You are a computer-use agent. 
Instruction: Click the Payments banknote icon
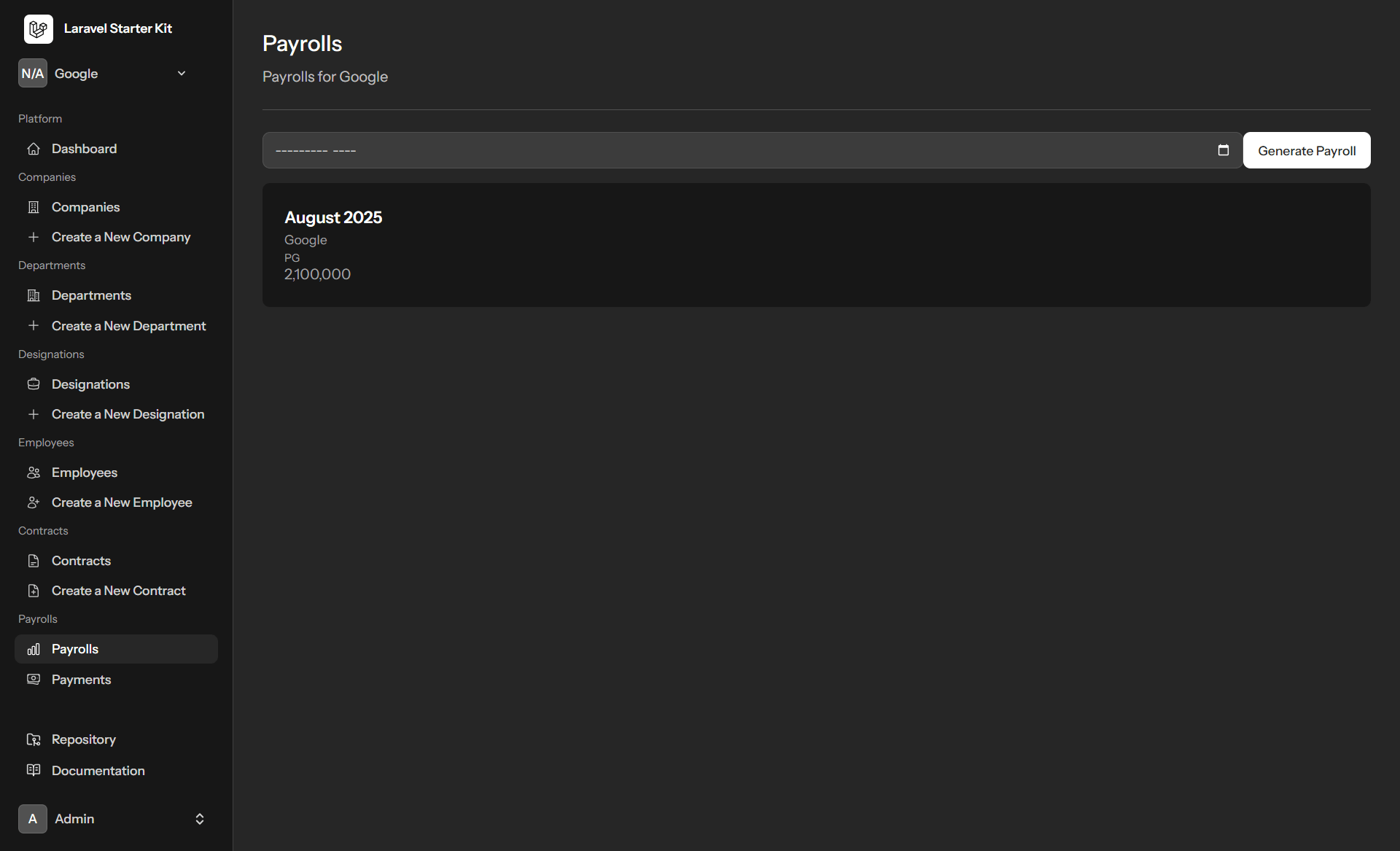click(x=34, y=680)
